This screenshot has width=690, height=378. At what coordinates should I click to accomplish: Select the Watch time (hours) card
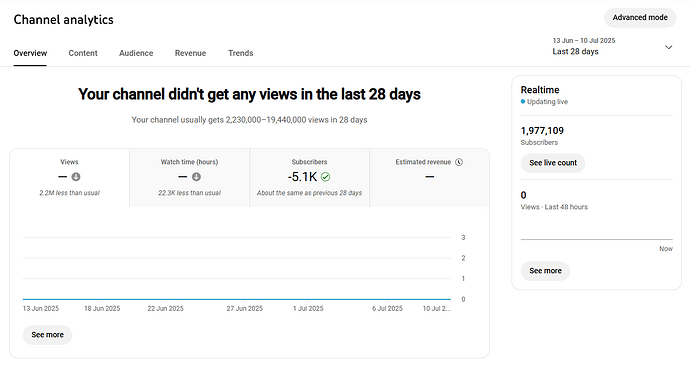pos(190,178)
